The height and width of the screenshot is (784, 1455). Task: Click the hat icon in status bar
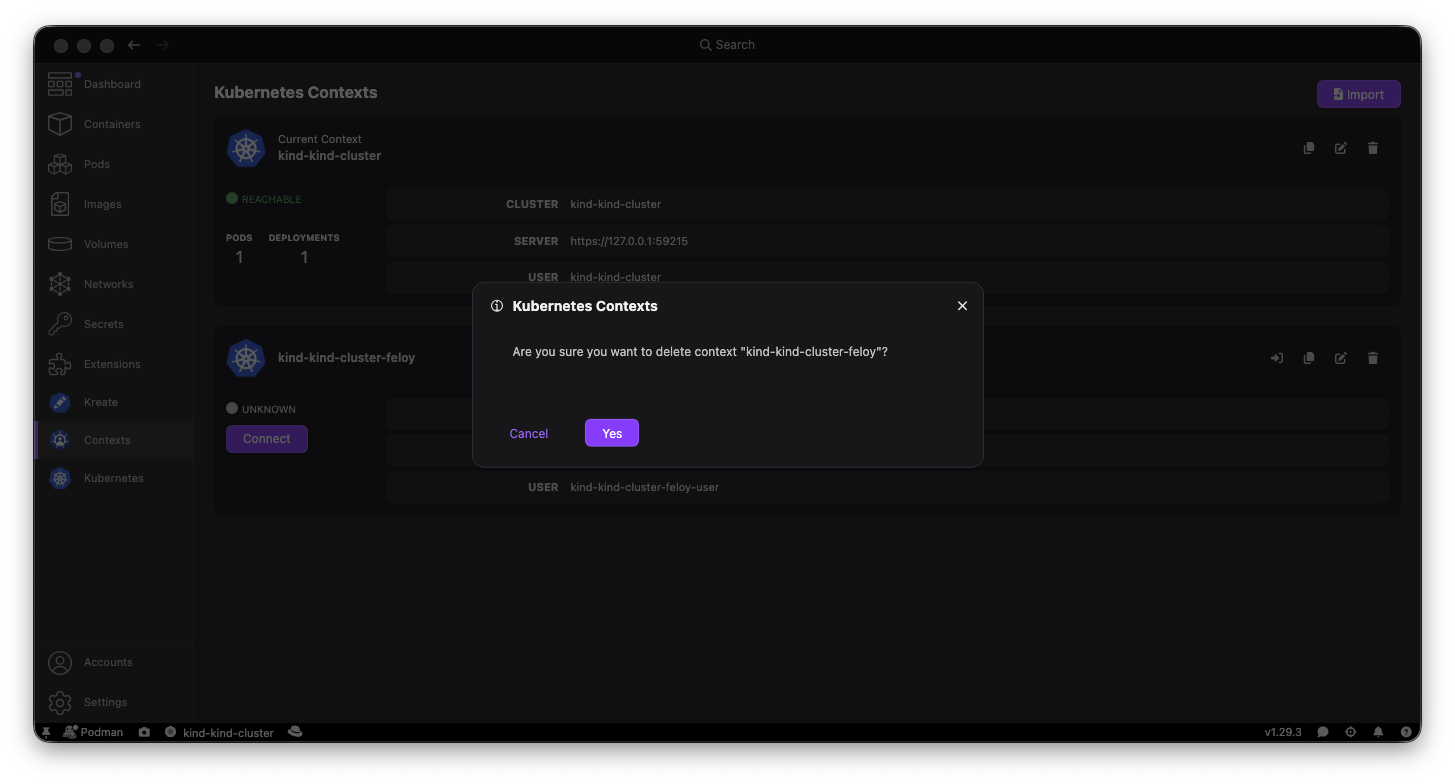[295, 732]
